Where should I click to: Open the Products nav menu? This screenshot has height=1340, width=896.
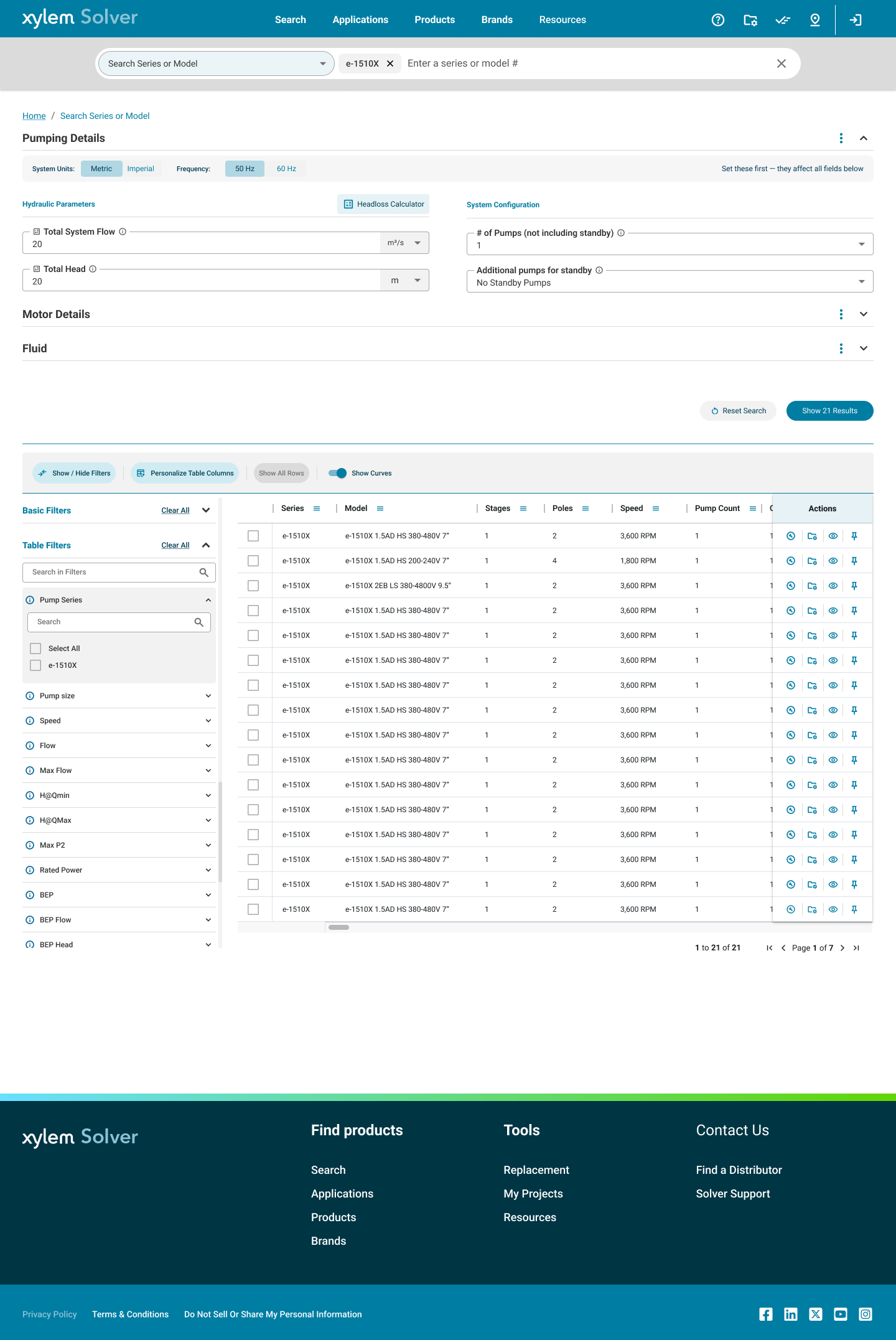coord(435,20)
